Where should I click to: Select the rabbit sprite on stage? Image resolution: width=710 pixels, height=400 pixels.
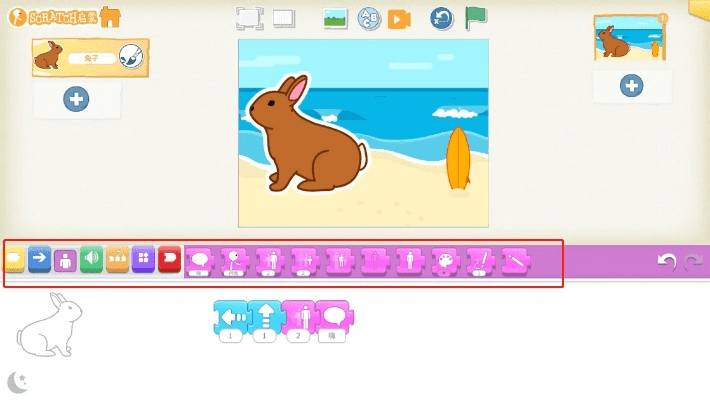point(305,135)
